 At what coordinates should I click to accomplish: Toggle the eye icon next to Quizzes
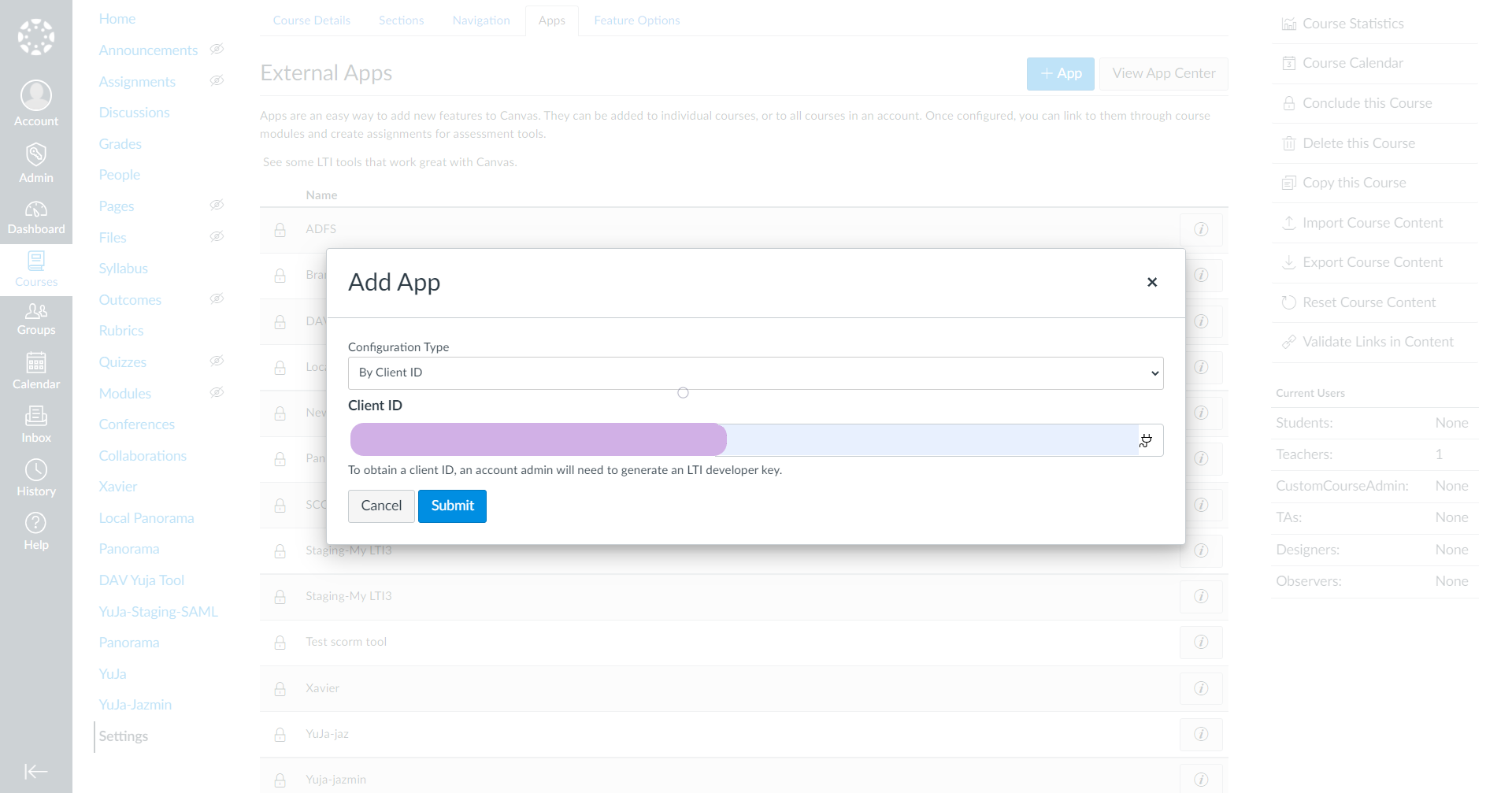217,361
